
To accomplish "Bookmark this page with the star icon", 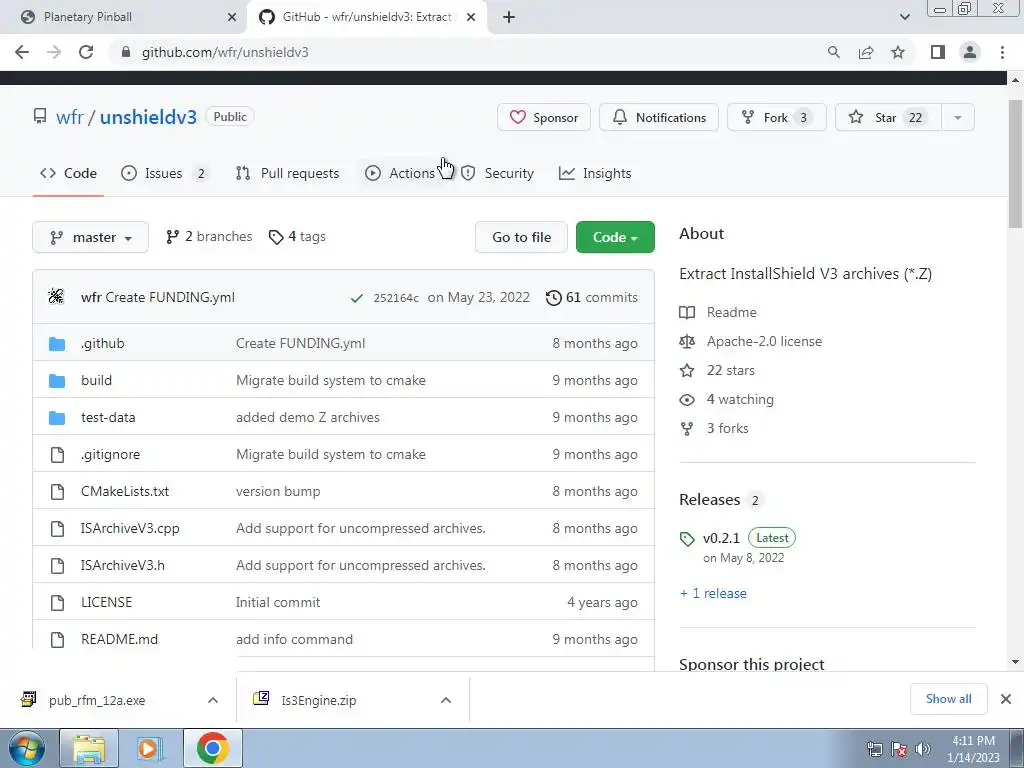I will coord(898,52).
